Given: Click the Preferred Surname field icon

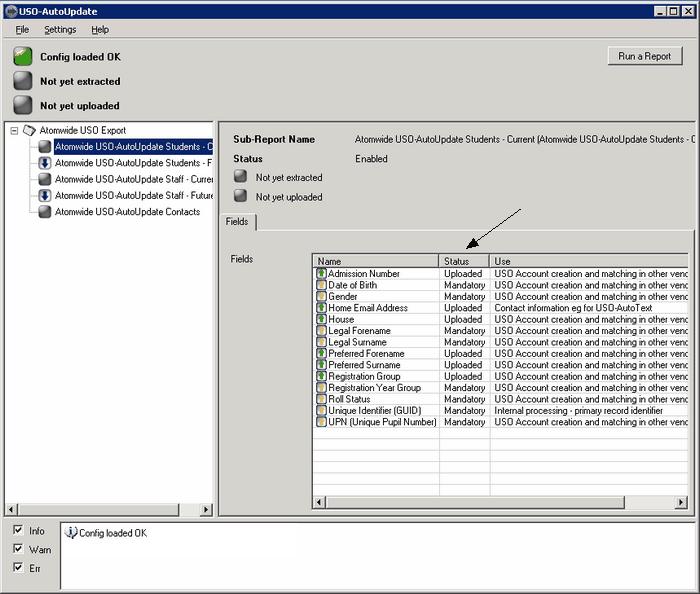Looking at the screenshot, I should click(x=321, y=365).
